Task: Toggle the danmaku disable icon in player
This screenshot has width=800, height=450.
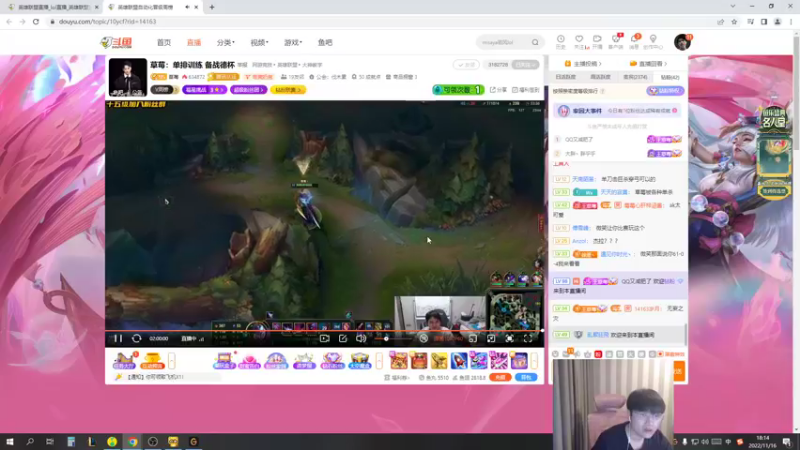Action: coord(423,338)
